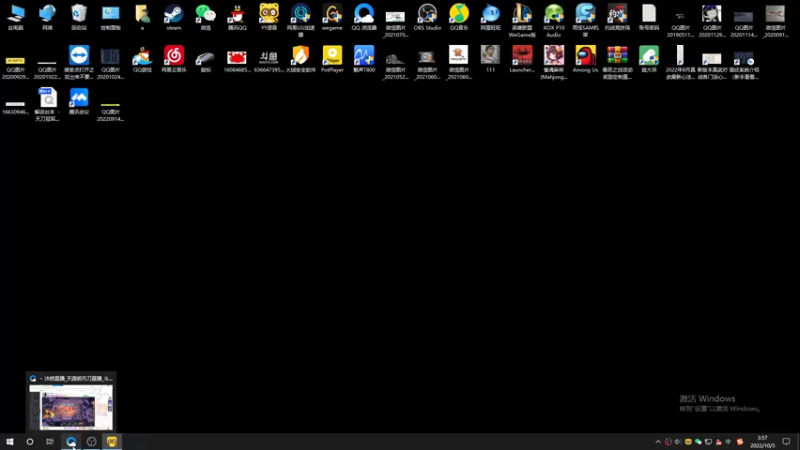This screenshot has height=450, width=800.
Task: Click the QQ Browser taskbar button
Action: point(71,441)
